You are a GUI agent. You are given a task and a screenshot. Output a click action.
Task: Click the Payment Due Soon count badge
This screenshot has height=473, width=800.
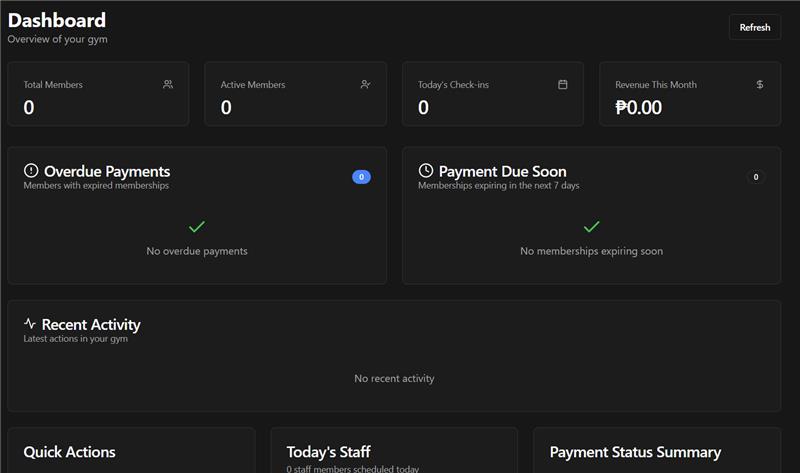point(756,177)
